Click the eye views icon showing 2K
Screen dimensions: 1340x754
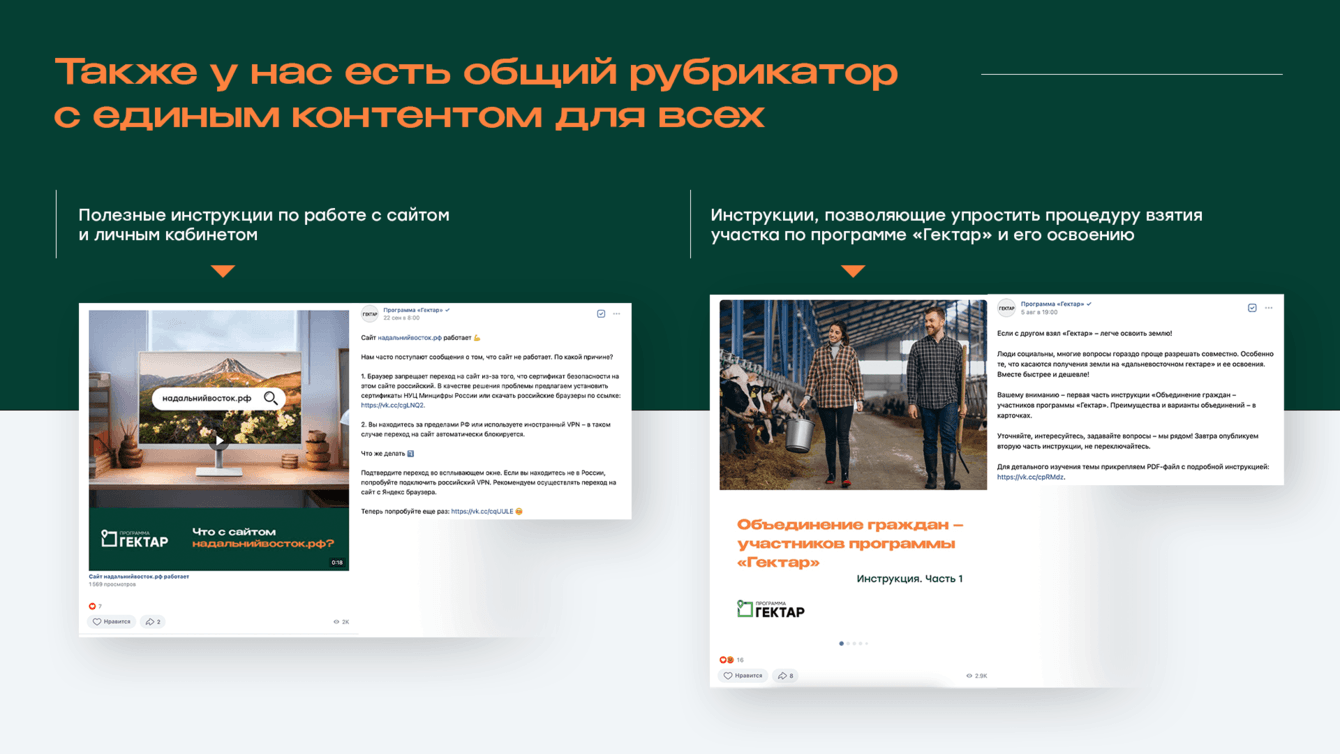[341, 622]
